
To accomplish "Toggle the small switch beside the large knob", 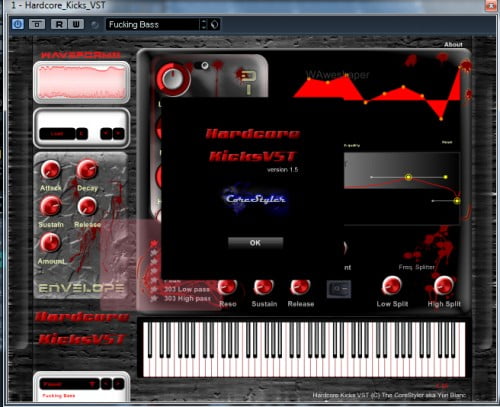I will coord(202,65).
